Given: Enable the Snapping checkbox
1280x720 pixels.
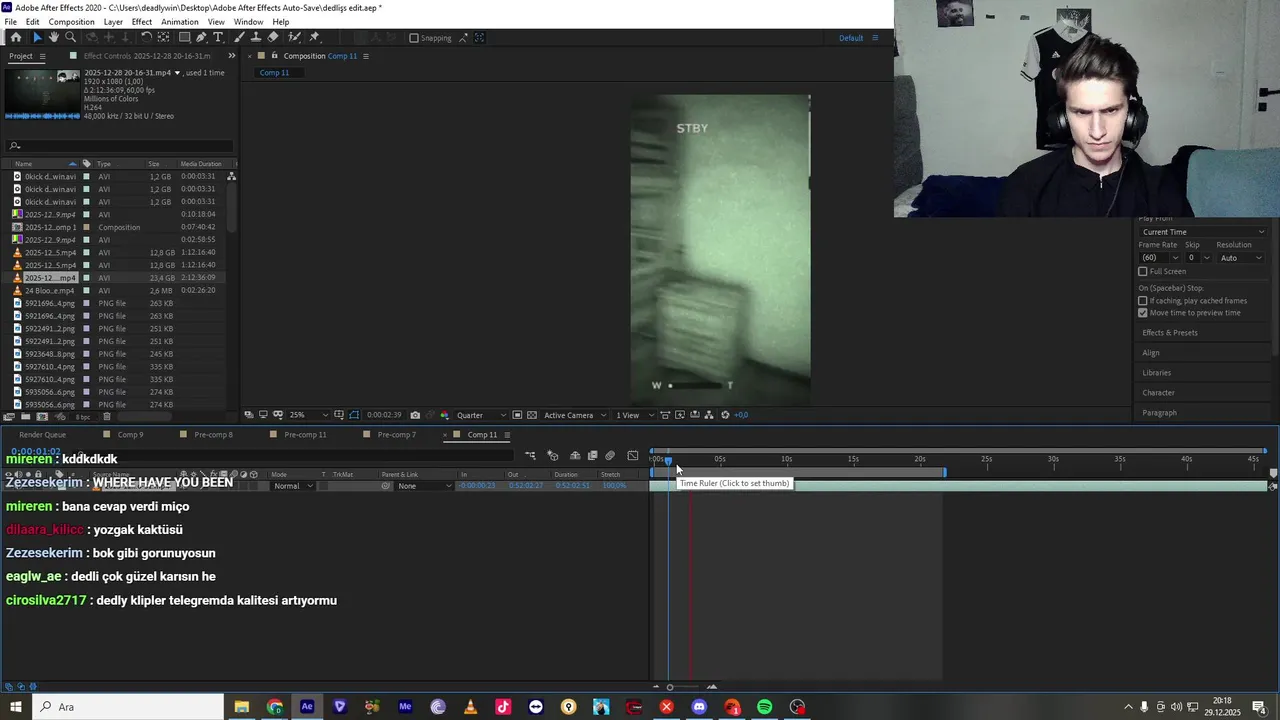Looking at the screenshot, I should pos(414,38).
